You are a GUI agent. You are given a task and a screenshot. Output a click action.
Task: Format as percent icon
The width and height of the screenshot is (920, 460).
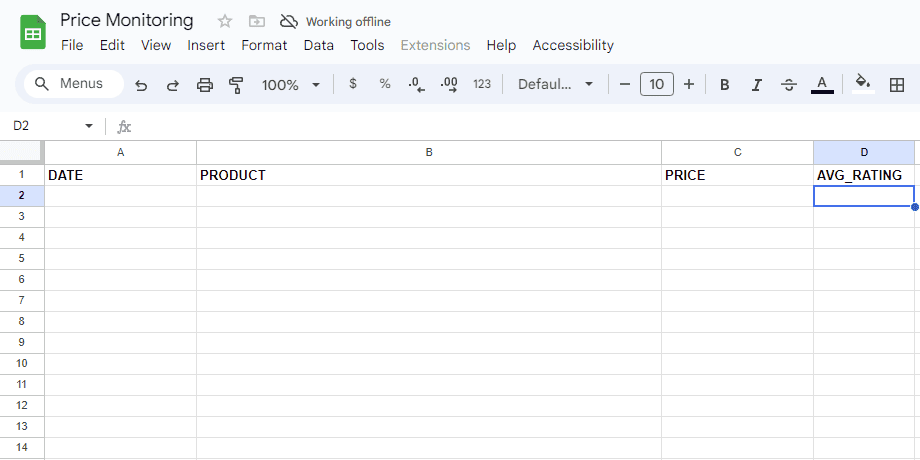tap(385, 84)
